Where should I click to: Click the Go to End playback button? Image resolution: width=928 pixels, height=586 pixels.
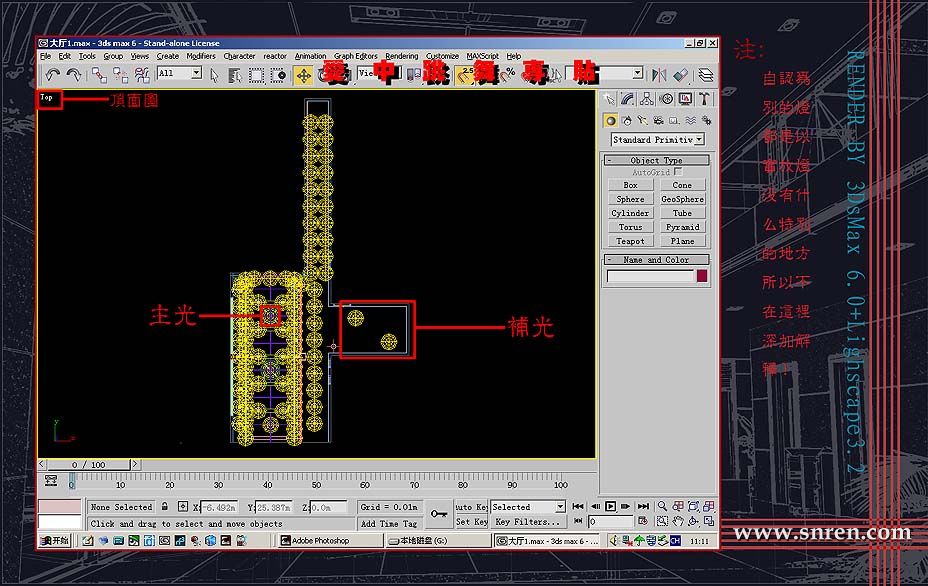(x=643, y=507)
